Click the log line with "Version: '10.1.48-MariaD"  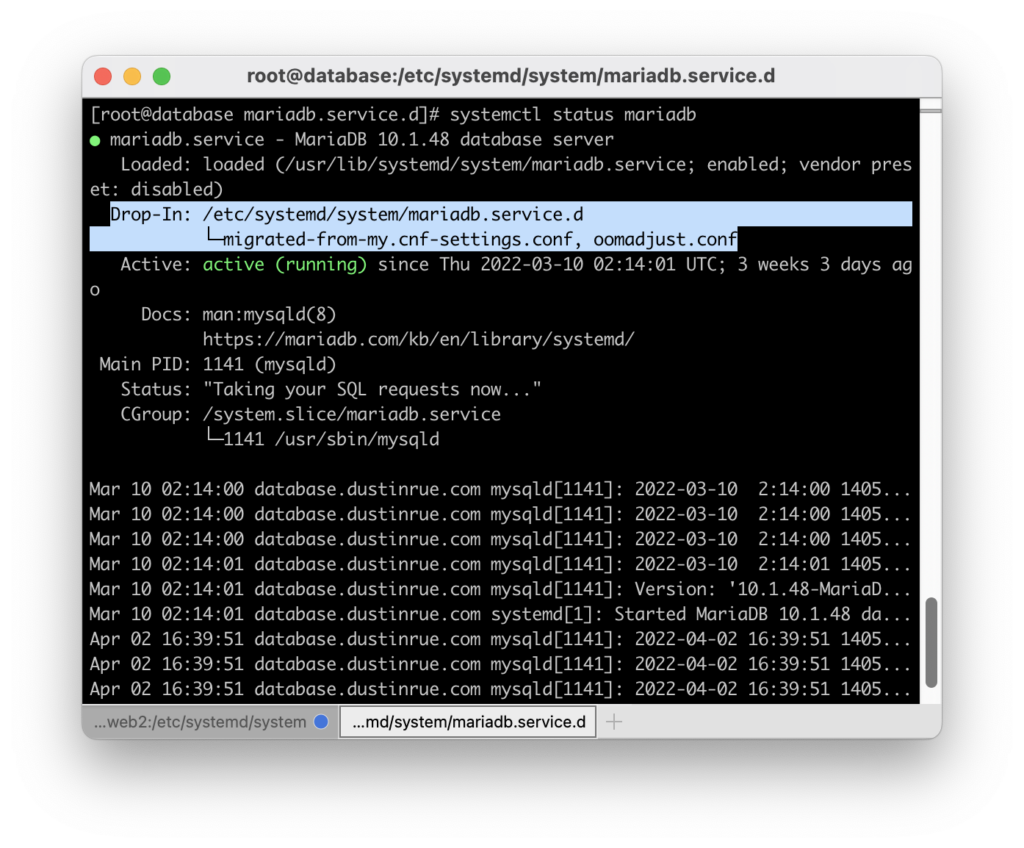[x=500, y=589]
